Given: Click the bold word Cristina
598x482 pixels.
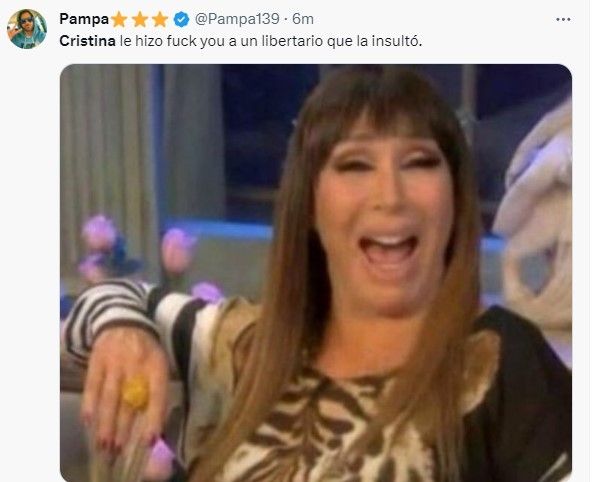Looking at the screenshot, I should 87,41.
